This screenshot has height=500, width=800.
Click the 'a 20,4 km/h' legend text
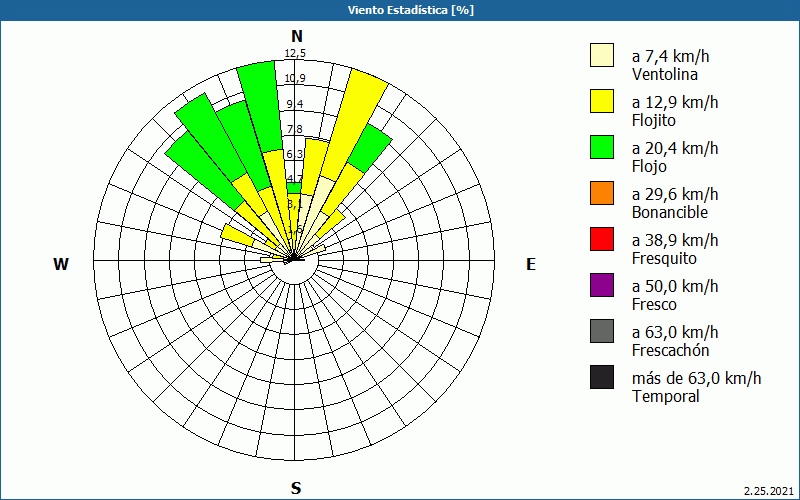click(675, 148)
